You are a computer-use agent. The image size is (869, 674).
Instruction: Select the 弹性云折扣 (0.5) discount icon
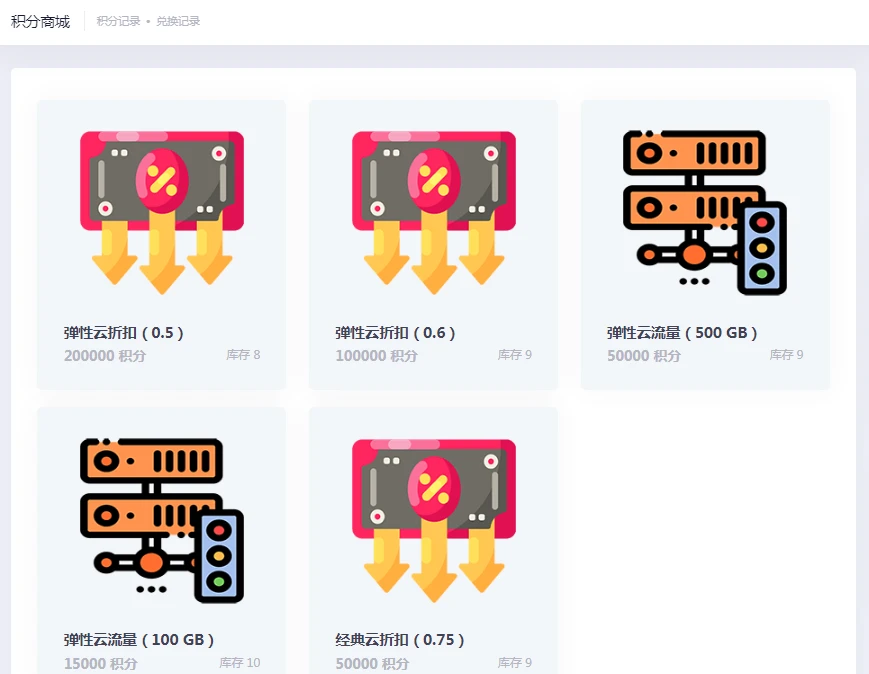click(x=162, y=212)
